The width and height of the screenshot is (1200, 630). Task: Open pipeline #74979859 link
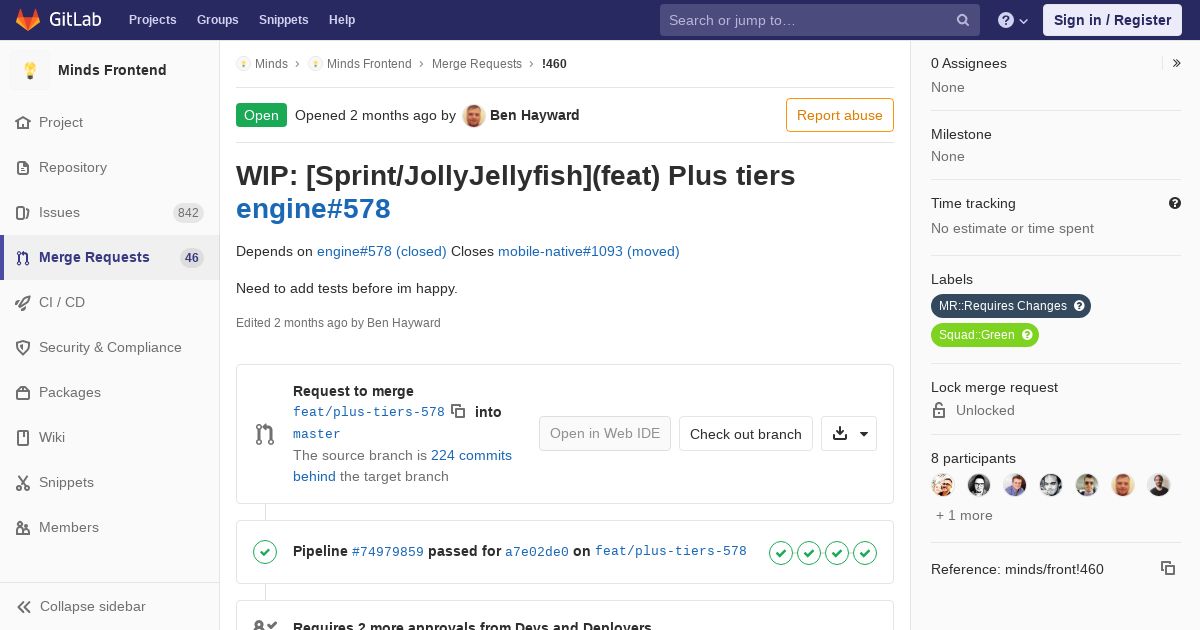388,551
